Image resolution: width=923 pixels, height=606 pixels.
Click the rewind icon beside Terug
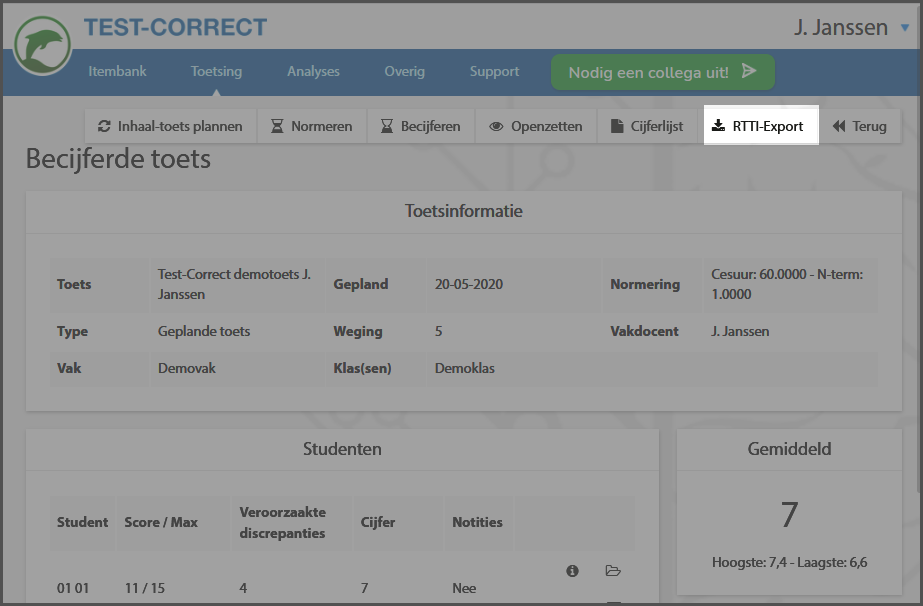click(838, 126)
